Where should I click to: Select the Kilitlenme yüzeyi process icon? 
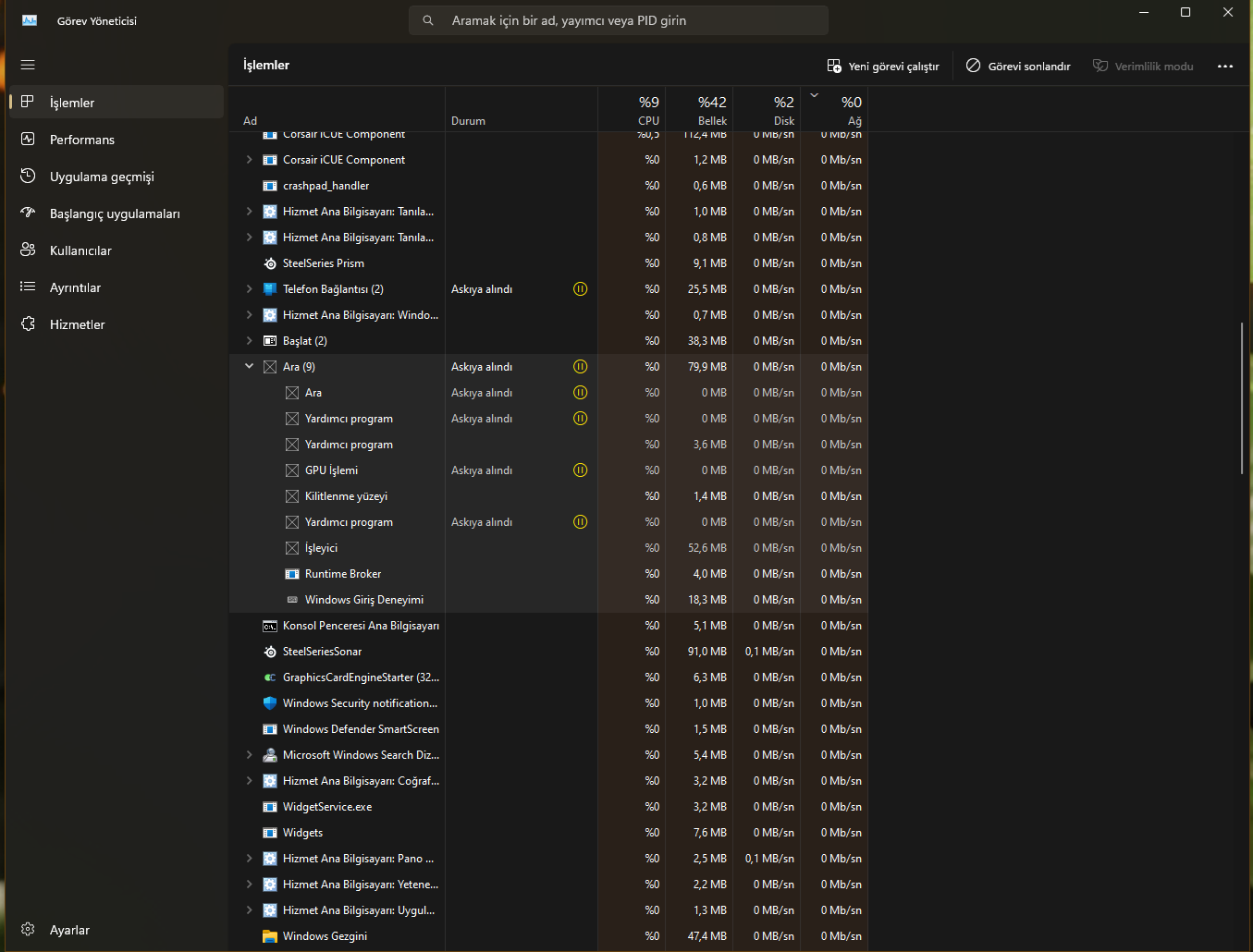[x=292, y=496]
